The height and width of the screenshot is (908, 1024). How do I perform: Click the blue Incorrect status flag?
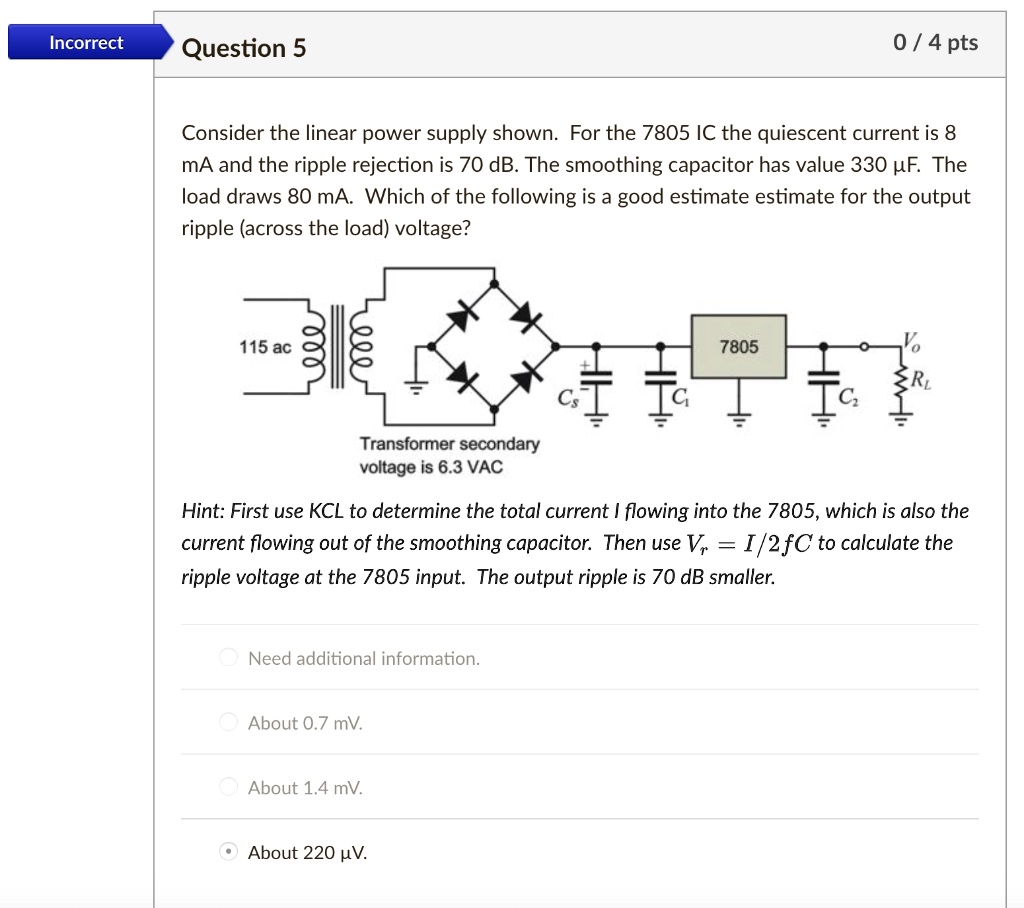point(87,42)
